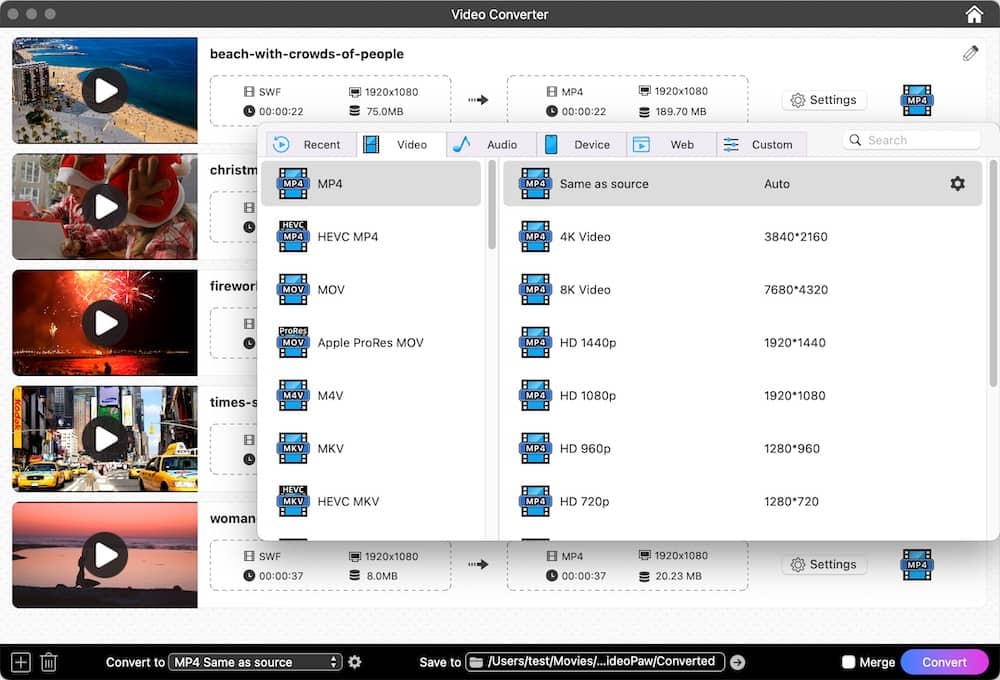Play the fireworks video thumbnail
The image size is (1000, 680).
(104, 322)
